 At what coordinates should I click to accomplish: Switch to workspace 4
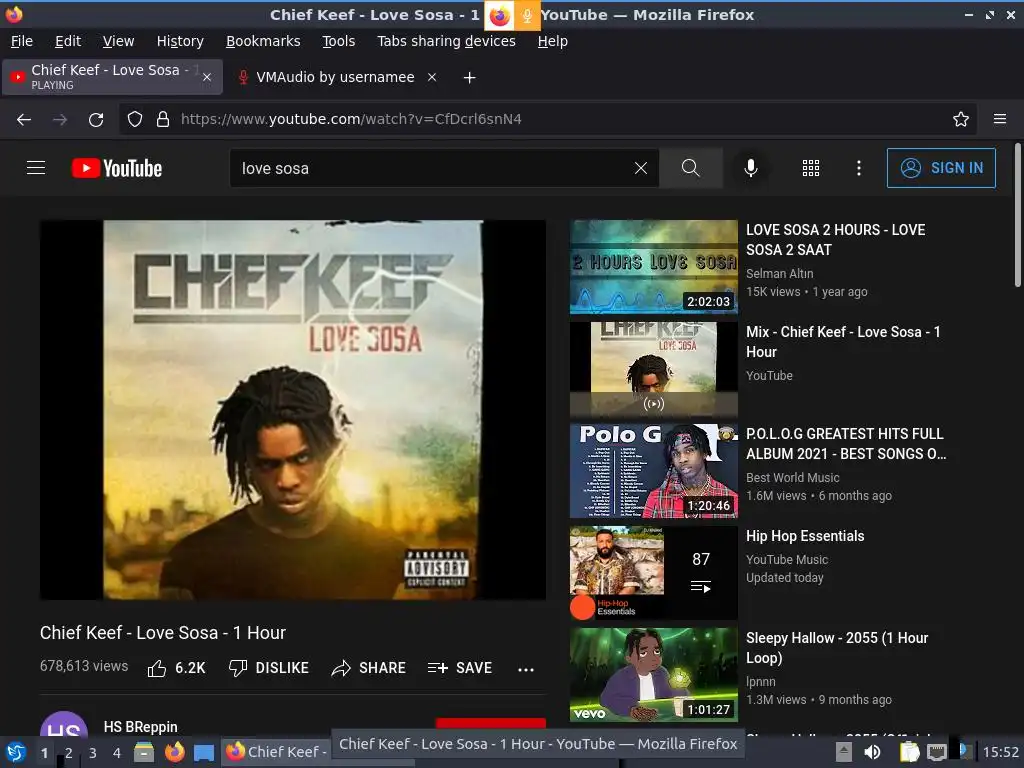(x=116, y=753)
